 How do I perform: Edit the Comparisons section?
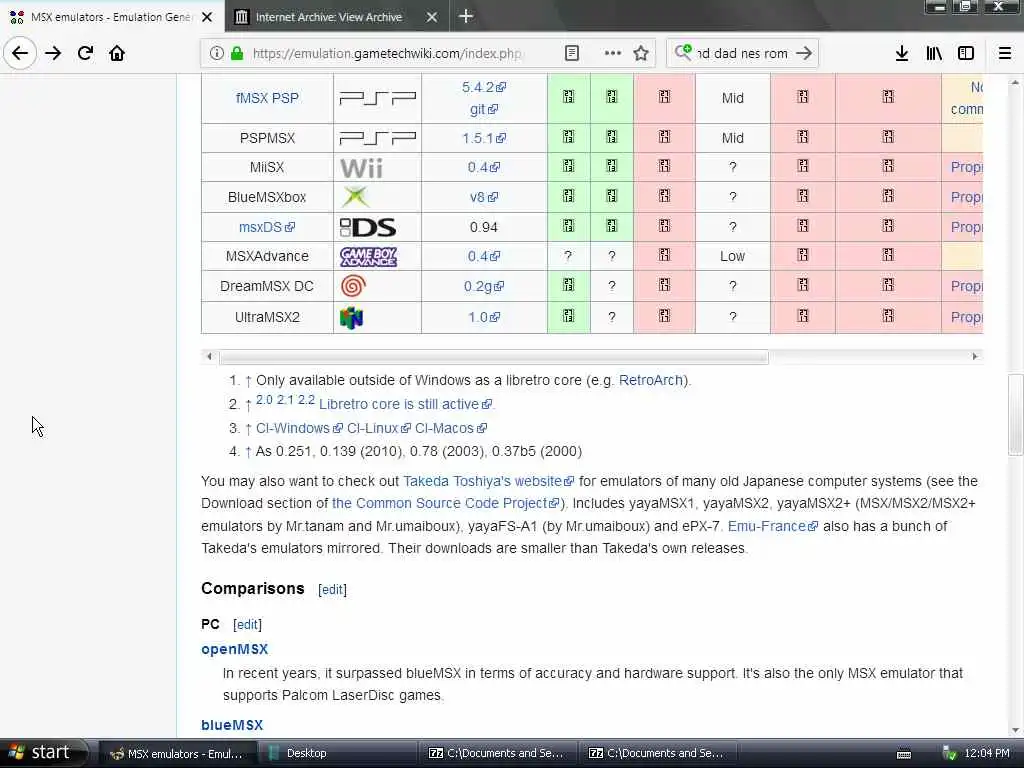(x=332, y=590)
